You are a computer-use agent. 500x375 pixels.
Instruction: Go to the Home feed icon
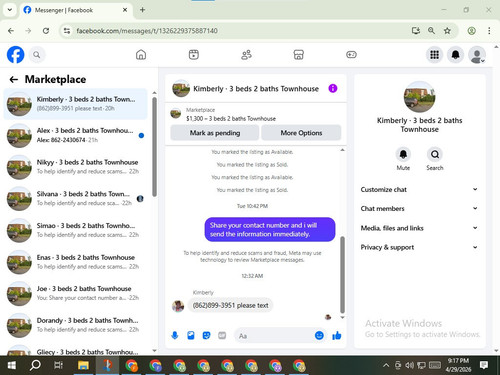[141, 55]
